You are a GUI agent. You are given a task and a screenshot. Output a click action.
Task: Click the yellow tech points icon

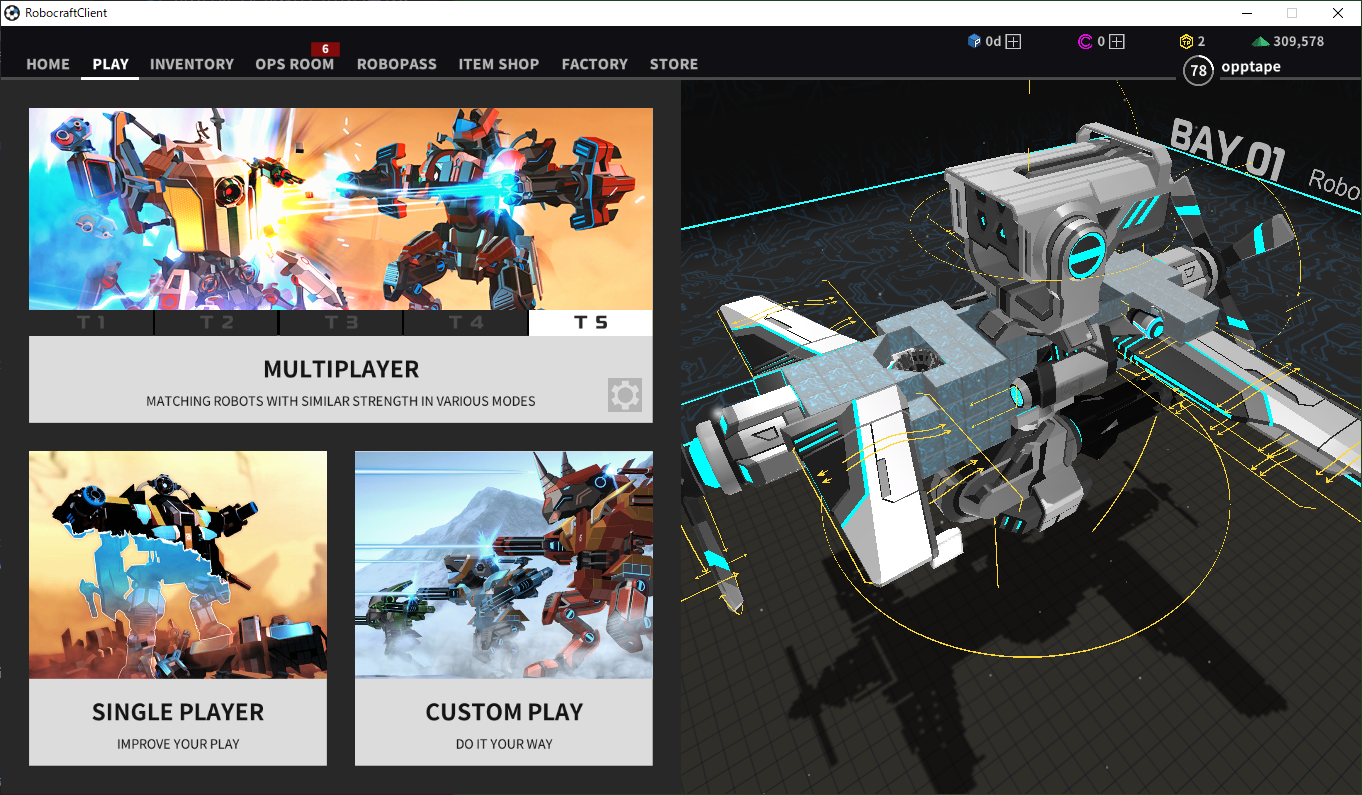click(x=1187, y=41)
